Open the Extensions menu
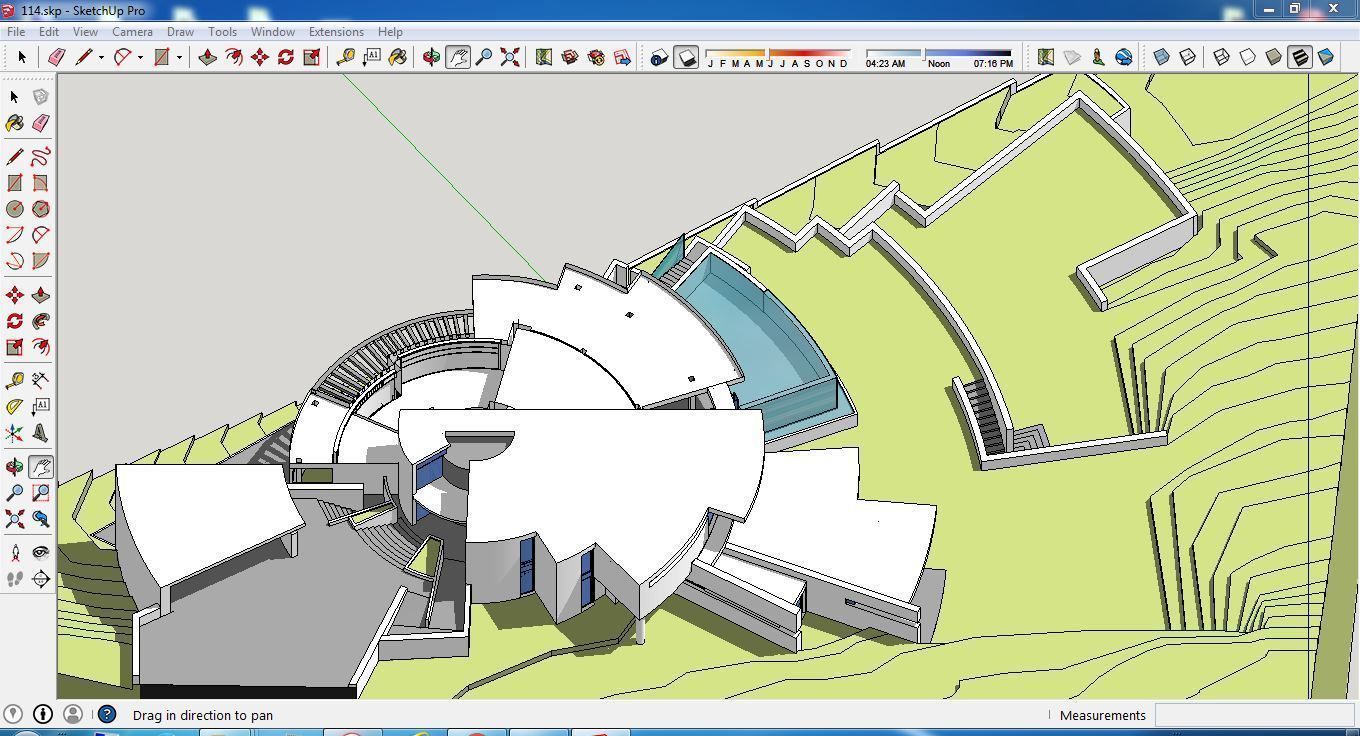Screen dimensions: 1360x736 (x=336, y=31)
